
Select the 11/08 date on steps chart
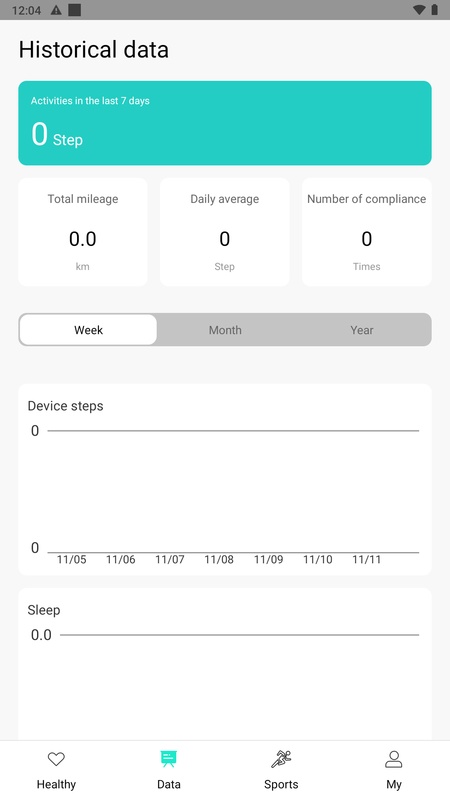219,560
